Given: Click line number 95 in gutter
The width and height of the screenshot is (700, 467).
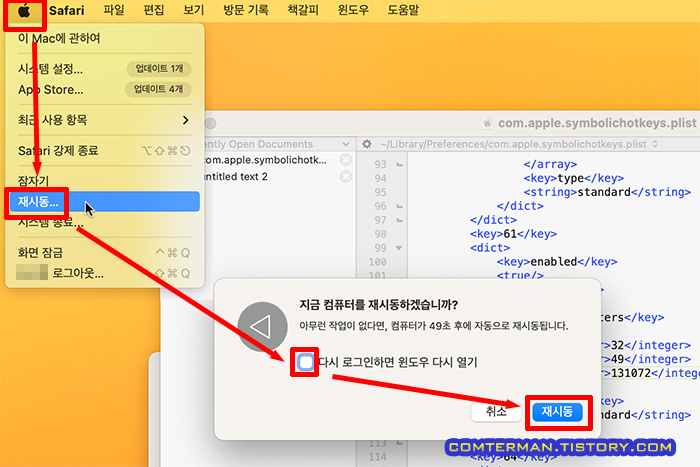Looking at the screenshot, I should click(380, 192).
